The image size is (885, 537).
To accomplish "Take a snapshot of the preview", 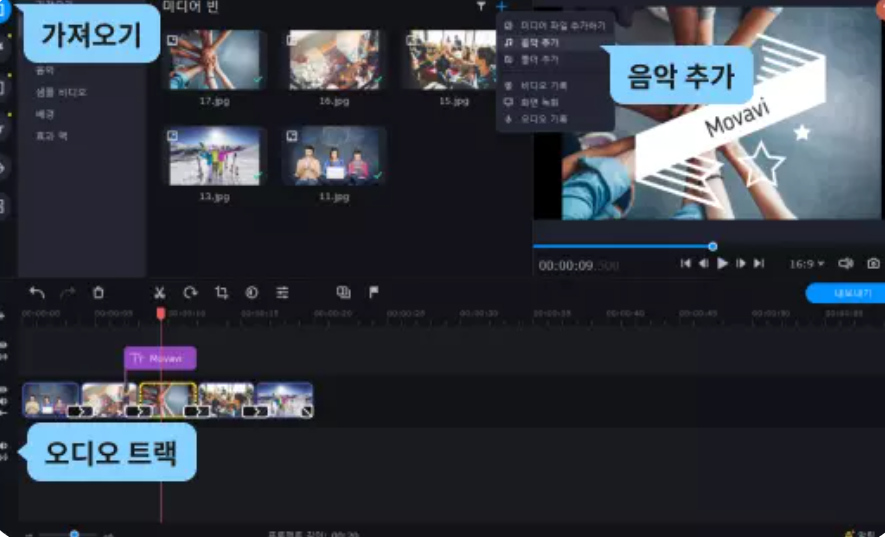I will pyautogui.click(x=873, y=263).
